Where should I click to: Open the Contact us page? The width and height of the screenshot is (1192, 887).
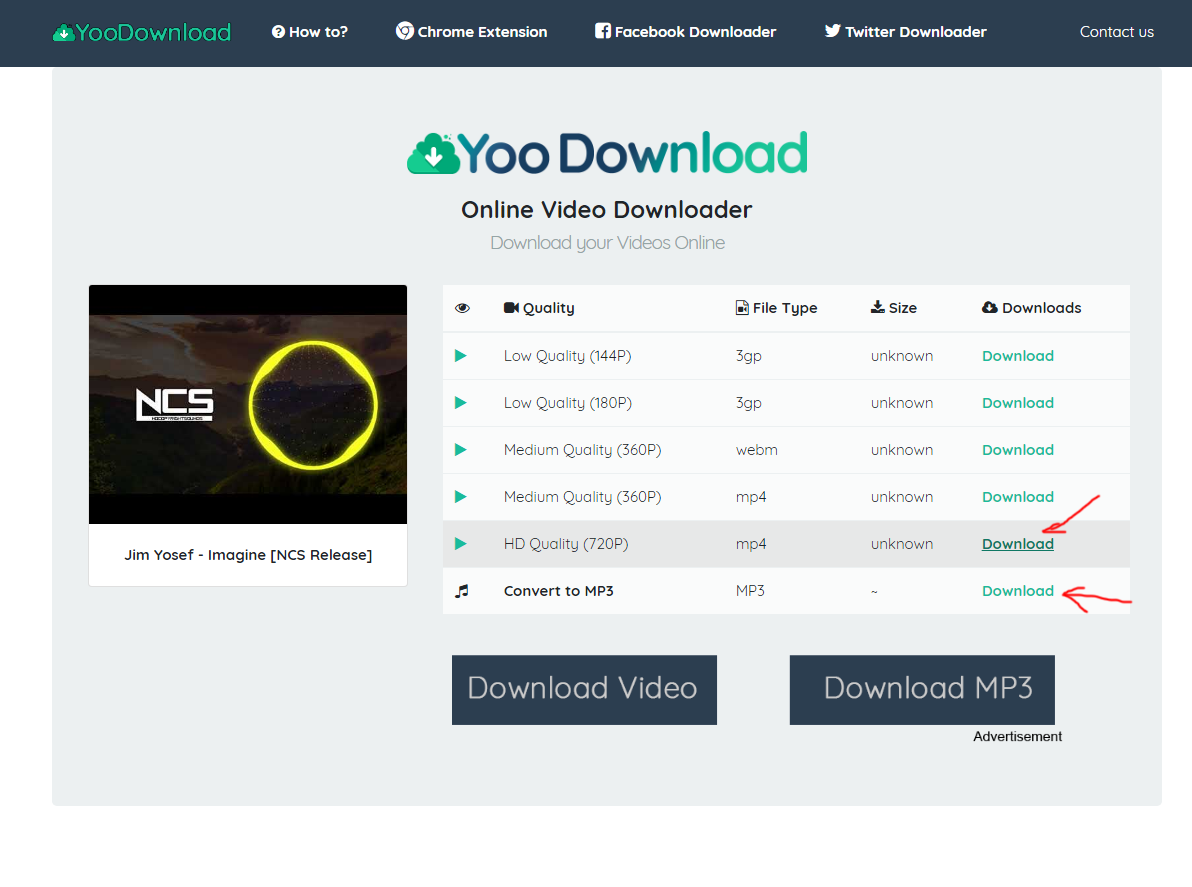[x=1116, y=32]
